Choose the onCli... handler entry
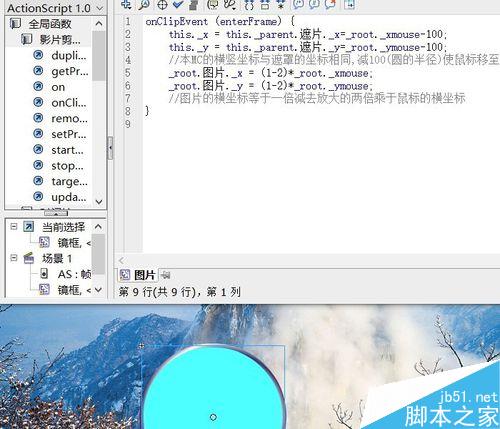Viewport: 500px width, 429px height. click(x=68, y=103)
